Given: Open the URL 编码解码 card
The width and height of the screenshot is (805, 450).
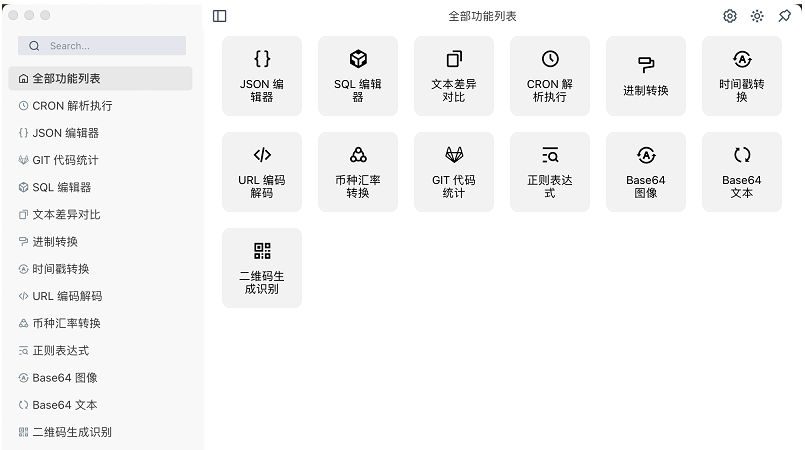Looking at the screenshot, I should [262, 172].
